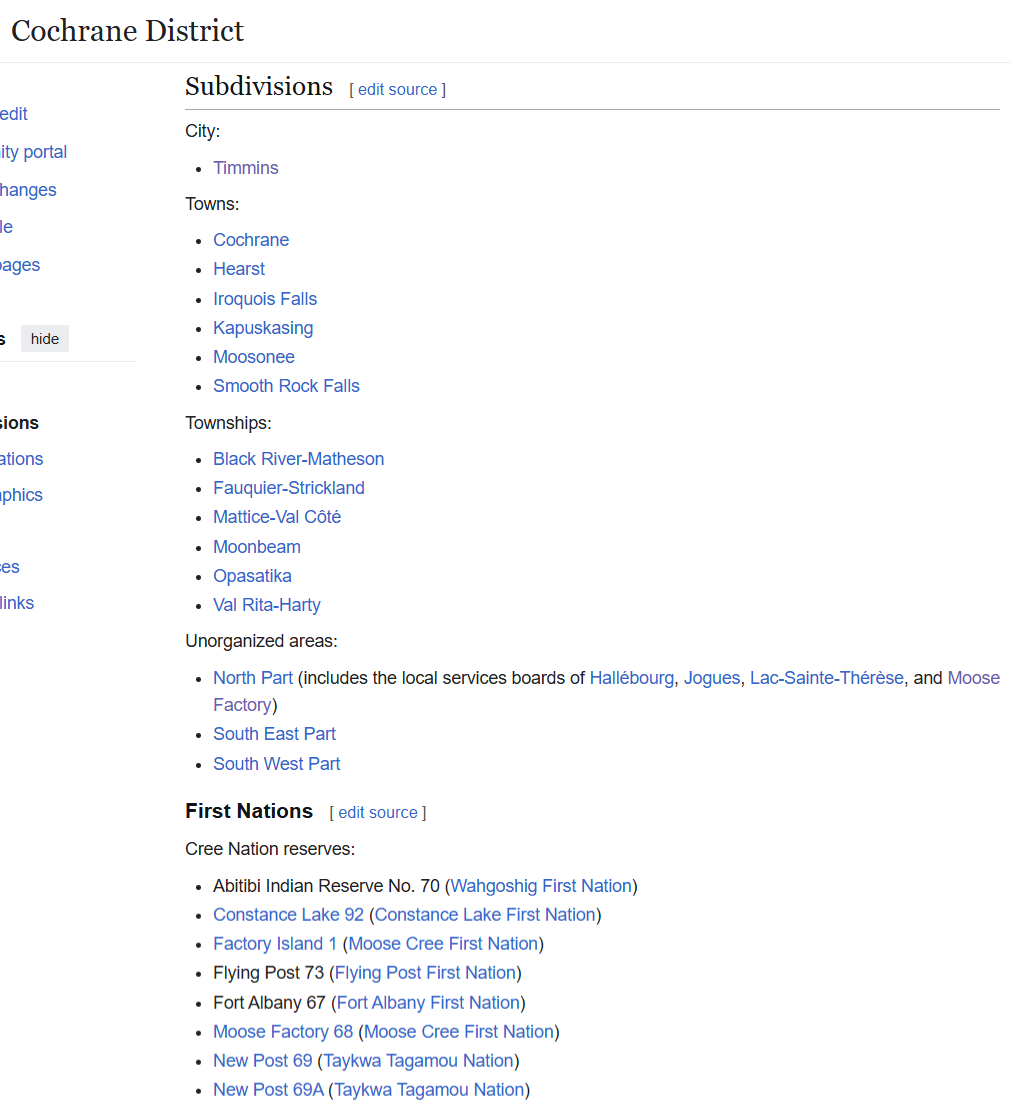Click the Lac-Sainte-Thérèse link
This screenshot has height=1118, width=1011.
coord(826,677)
